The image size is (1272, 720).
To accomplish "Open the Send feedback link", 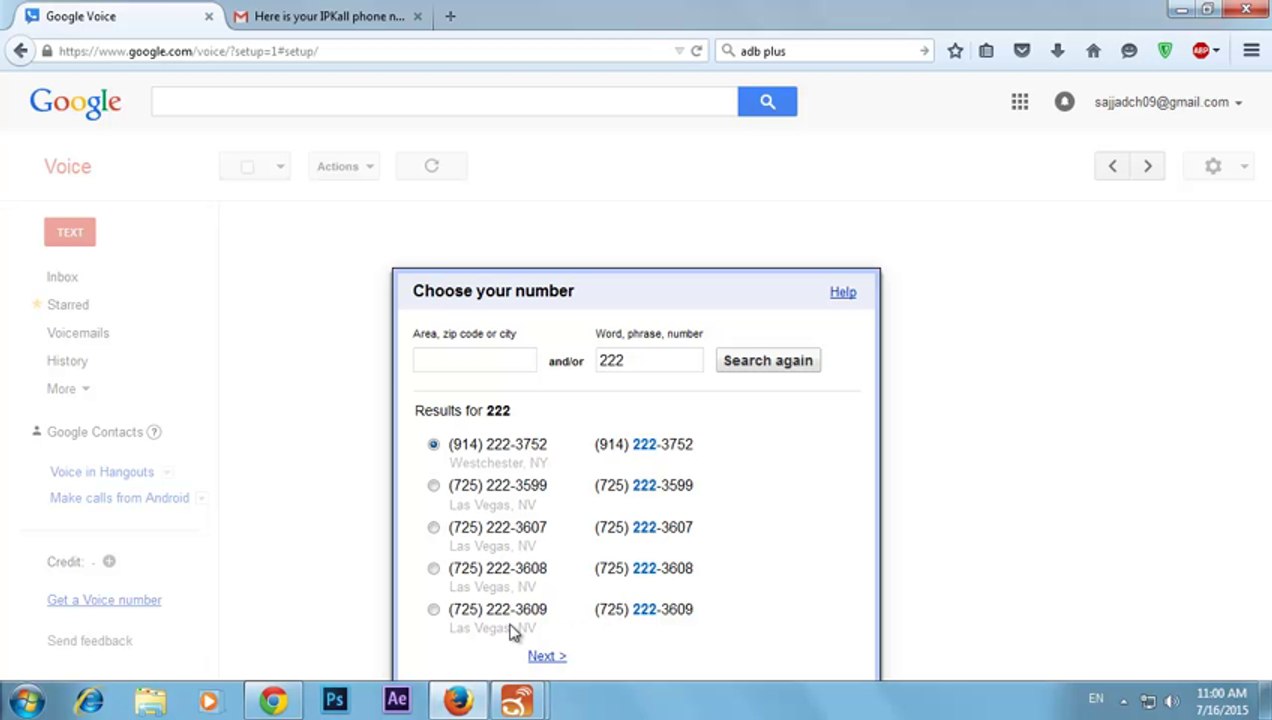I will pyautogui.click(x=90, y=641).
